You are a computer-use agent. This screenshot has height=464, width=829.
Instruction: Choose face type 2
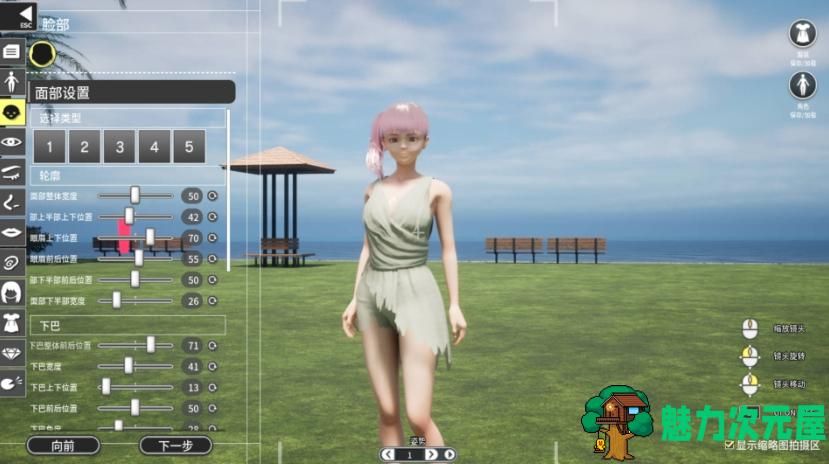(85, 146)
